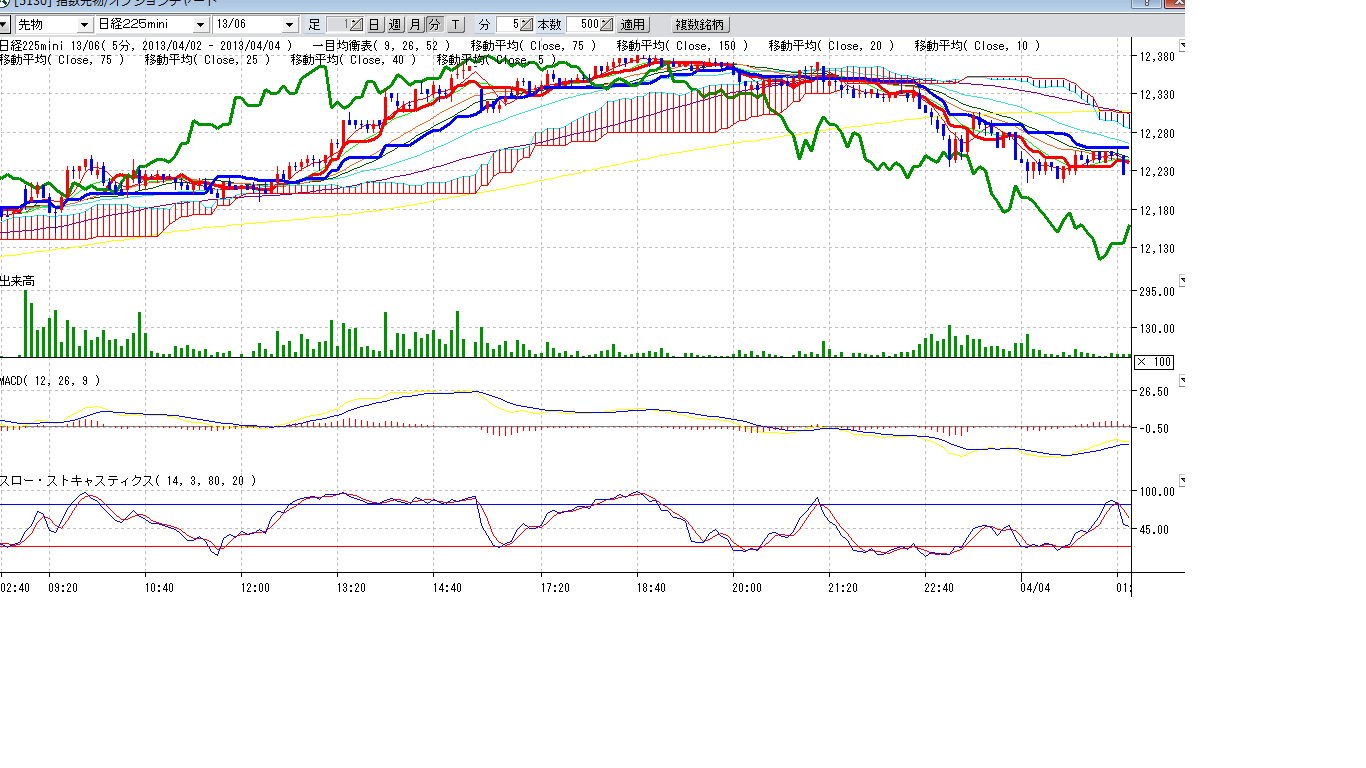Open the 先物 product type dropdown
The height and width of the screenshot is (768, 1366).
tap(84, 24)
